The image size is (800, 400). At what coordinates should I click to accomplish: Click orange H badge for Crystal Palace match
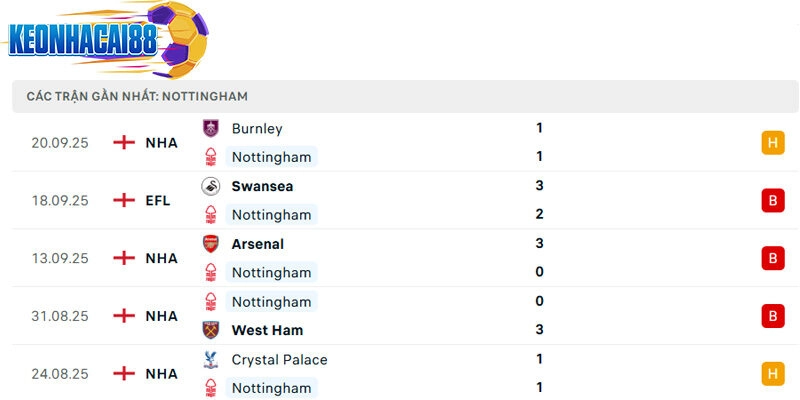[x=772, y=374]
